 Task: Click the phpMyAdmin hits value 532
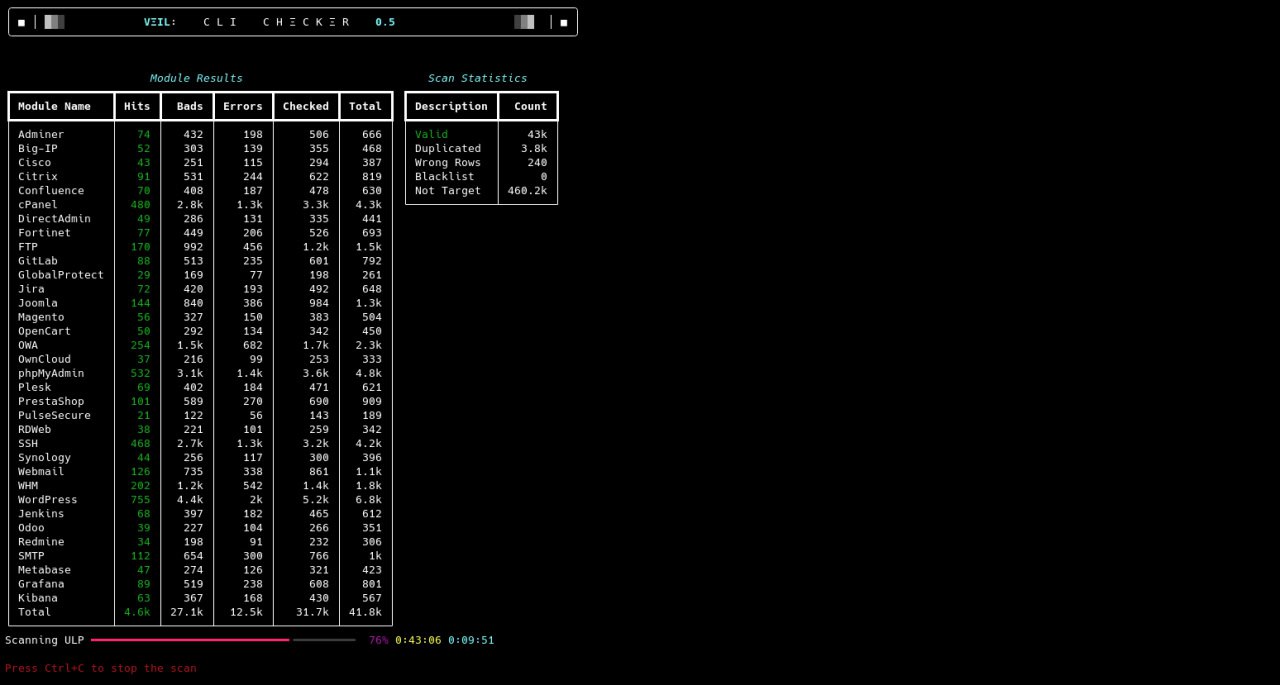(140, 372)
